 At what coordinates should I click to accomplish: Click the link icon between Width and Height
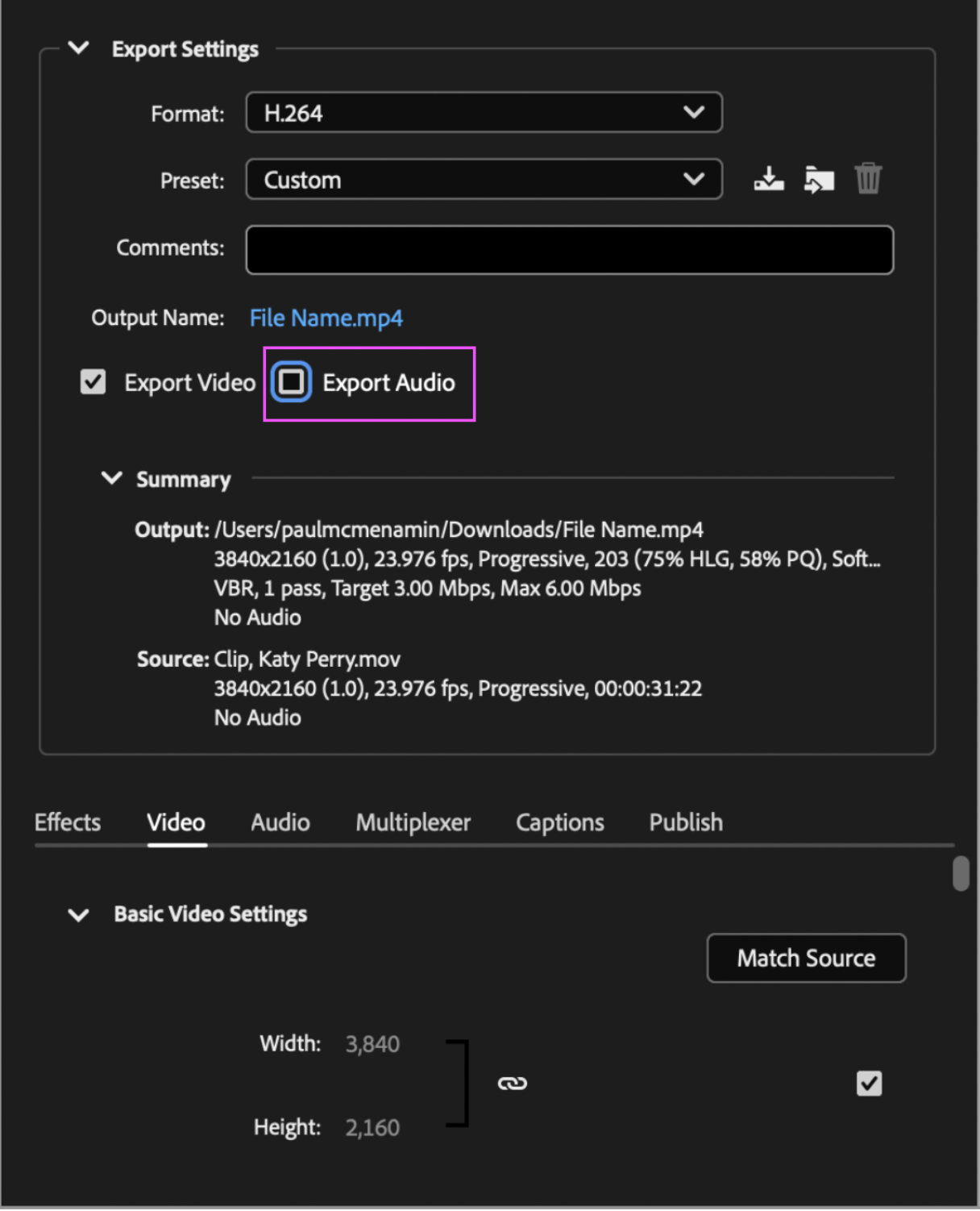[x=513, y=1084]
